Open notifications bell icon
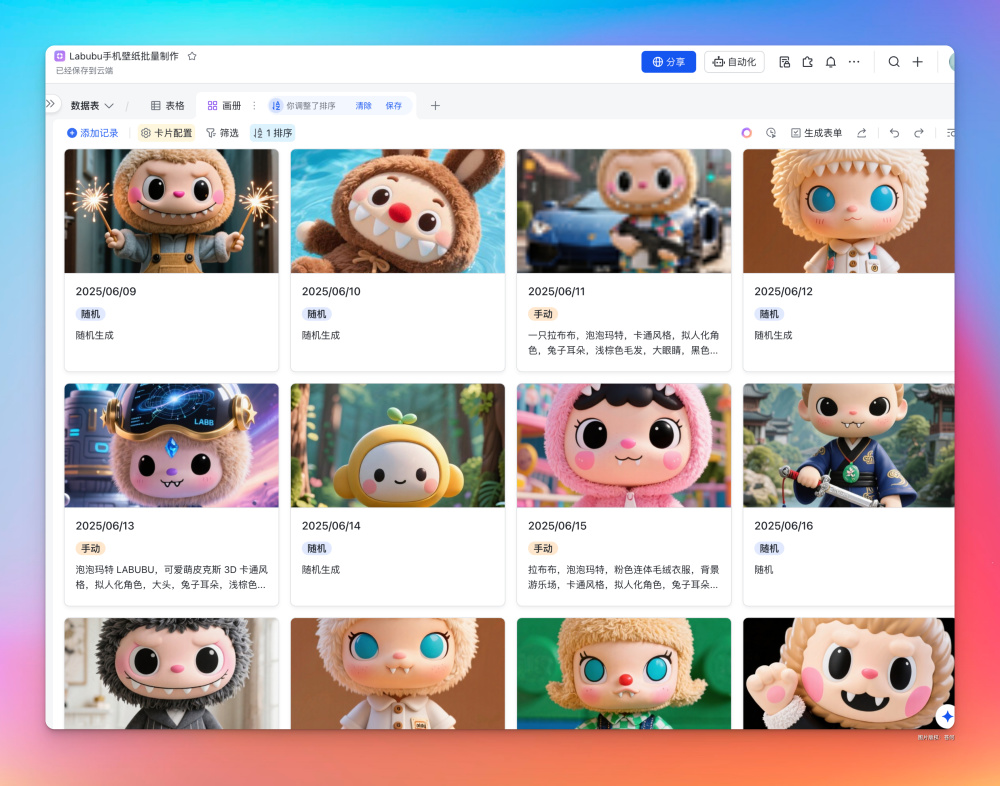The width and height of the screenshot is (1000, 786). tap(830, 62)
